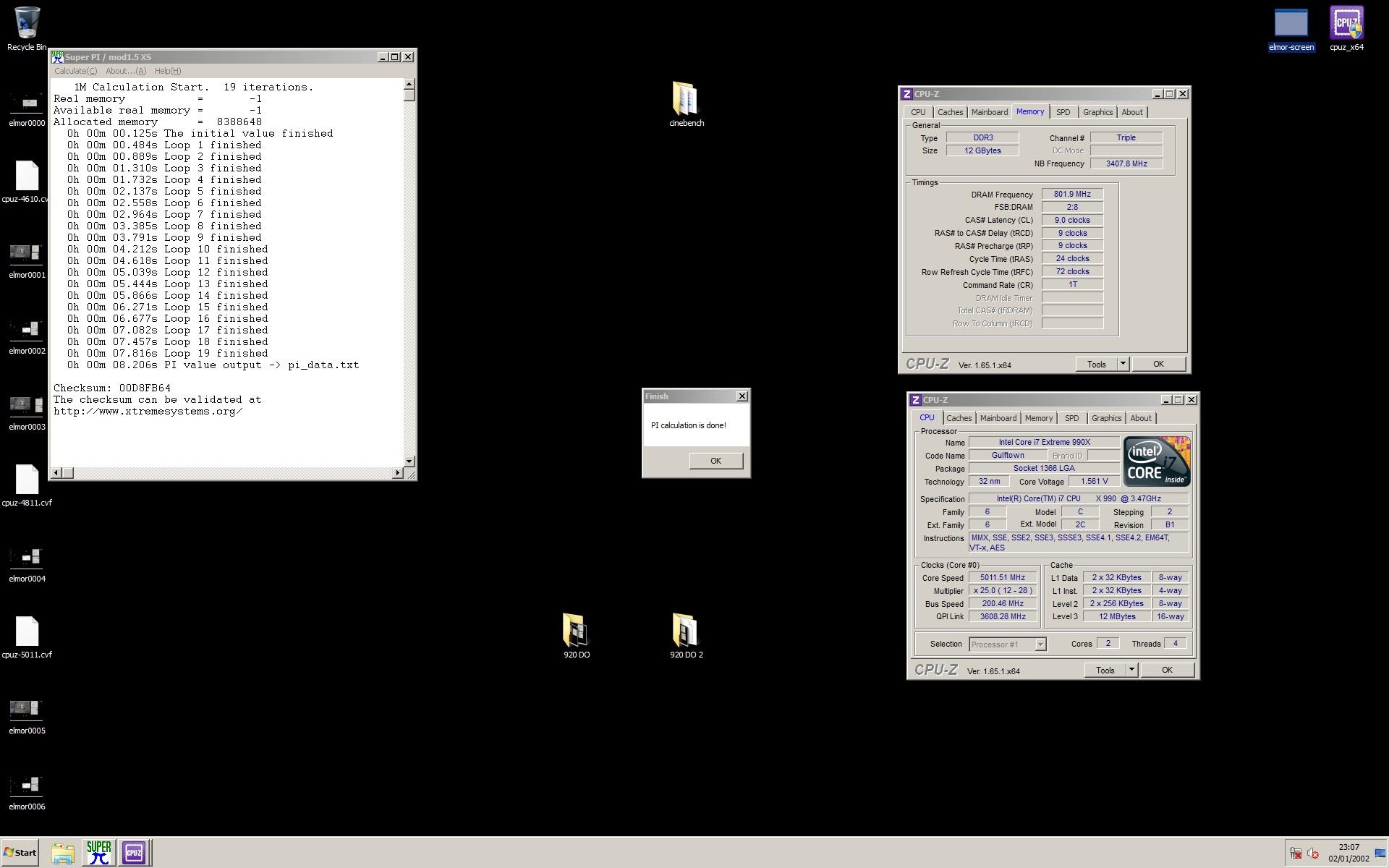
Task: Expand Processor #1 selection dropdown
Action: (x=1040, y=644)
